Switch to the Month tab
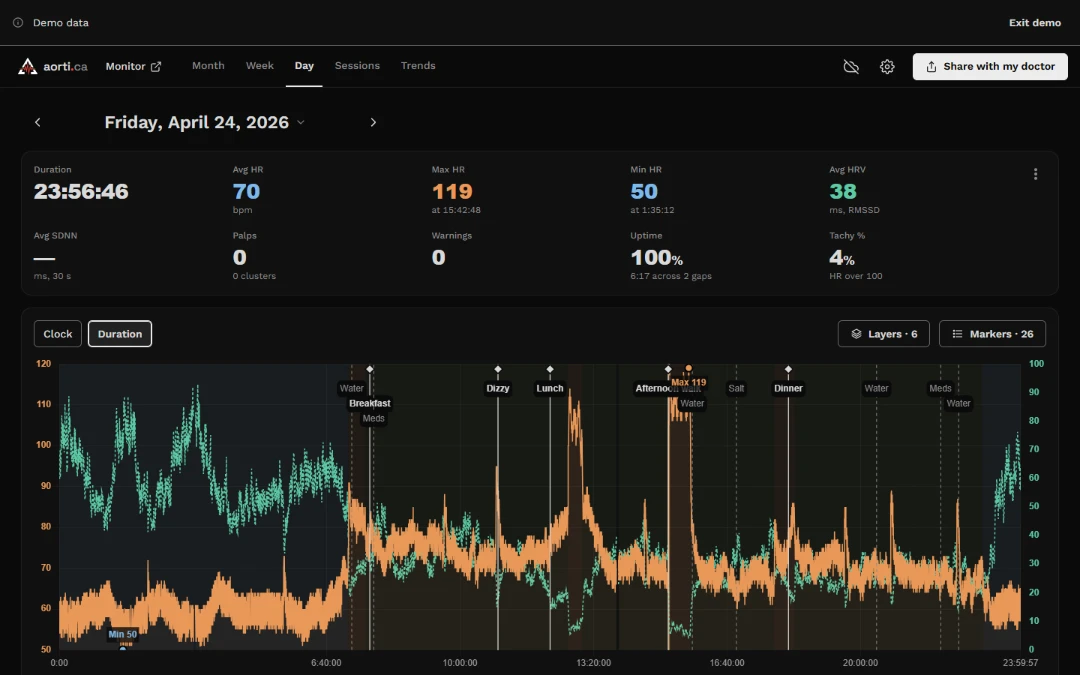 pyautogui.click(x=208, y=65)
